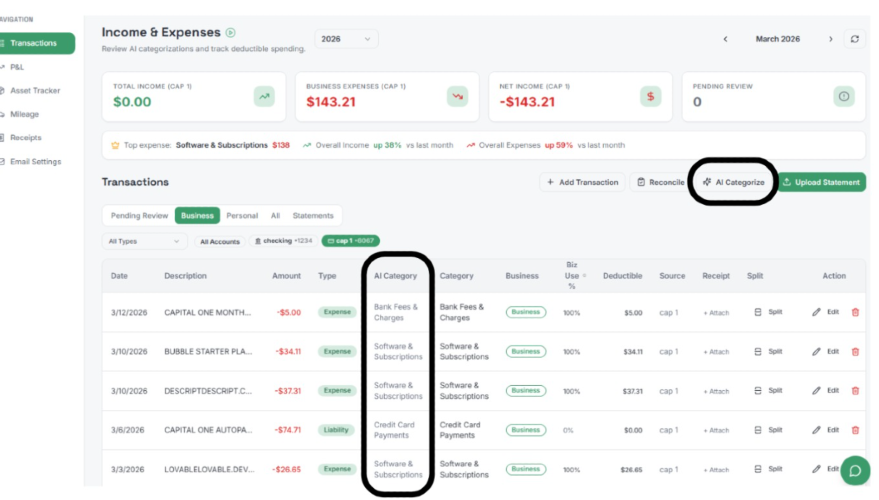Click Upload Statement
Image resolution: width=879 pixels, height=500 pixels.
pyautogui.click(x=822, y=182)
